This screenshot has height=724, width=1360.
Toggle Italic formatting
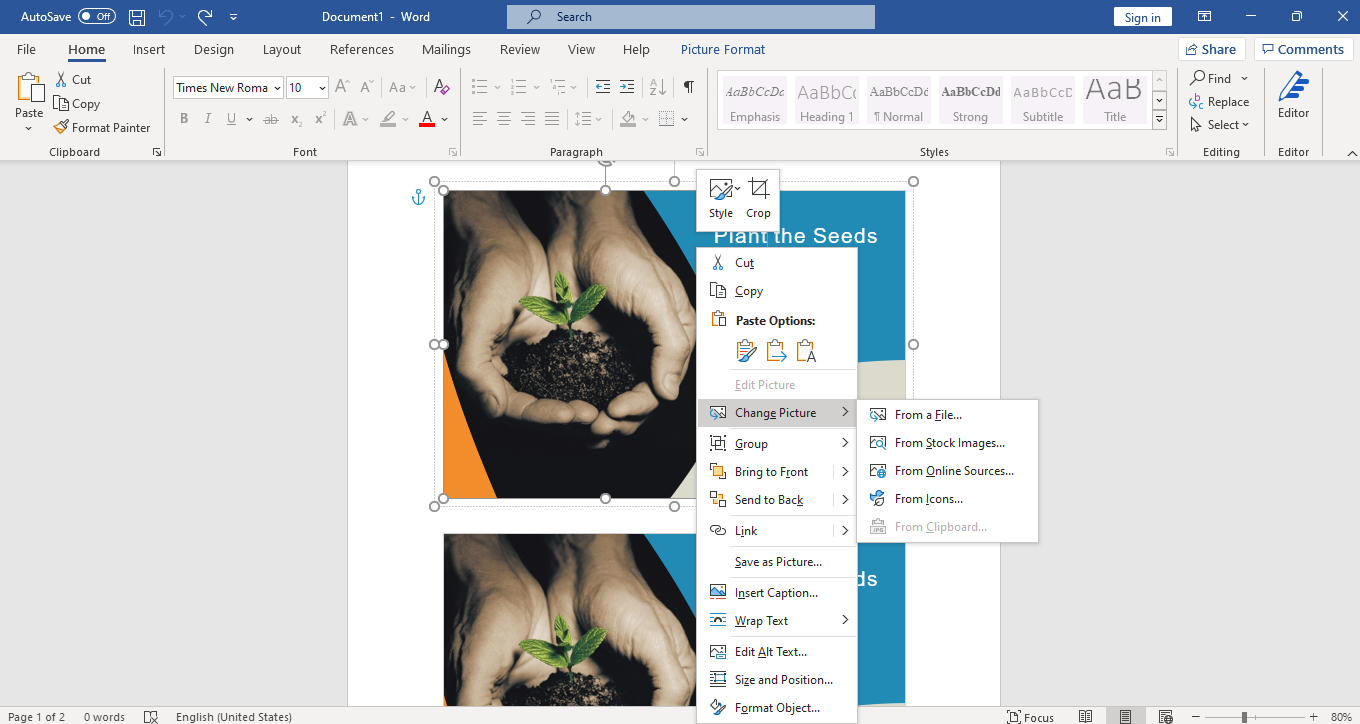[x=208, y=119]
